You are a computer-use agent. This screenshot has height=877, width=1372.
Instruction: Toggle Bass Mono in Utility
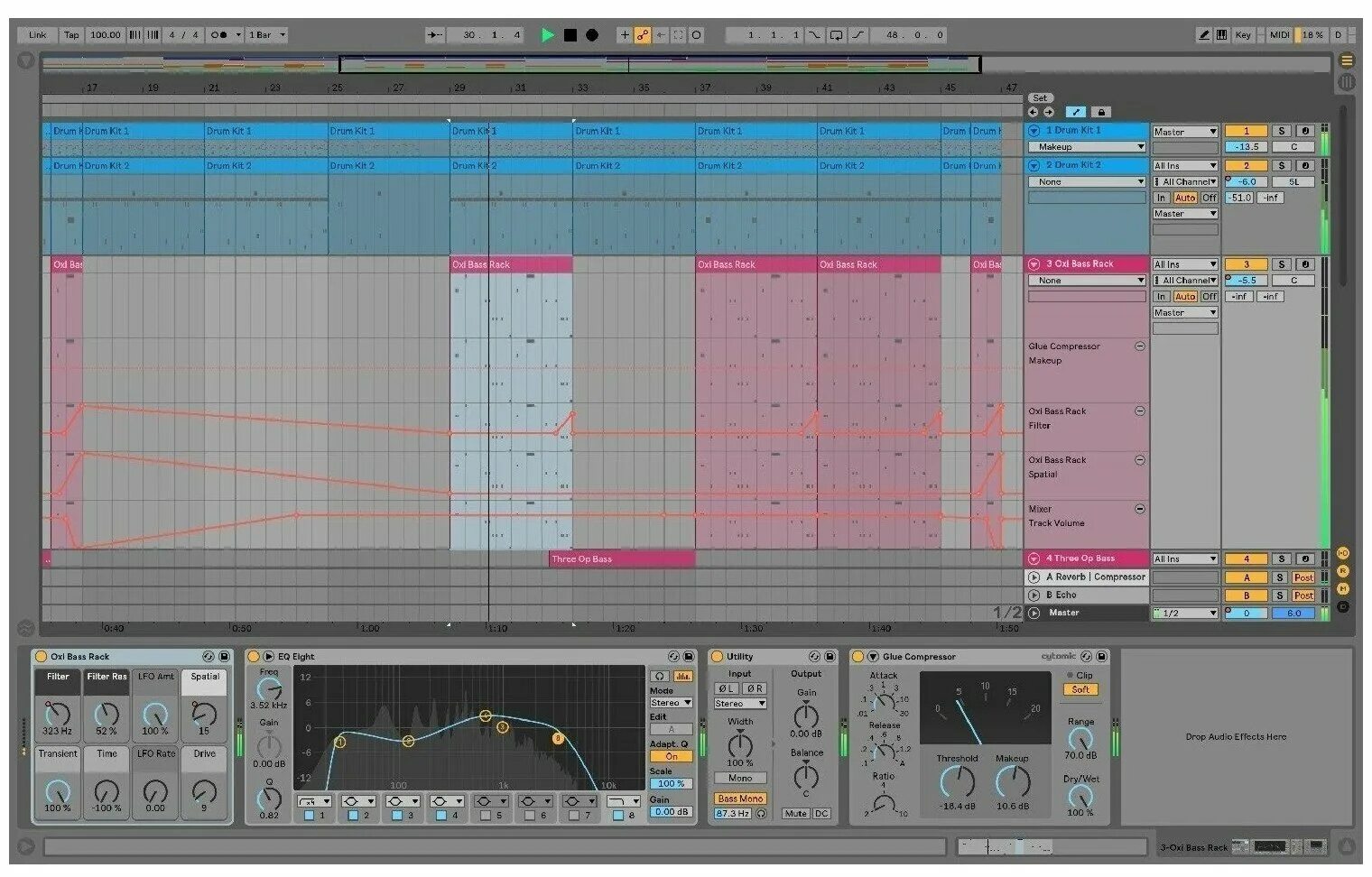coord(739,799)
